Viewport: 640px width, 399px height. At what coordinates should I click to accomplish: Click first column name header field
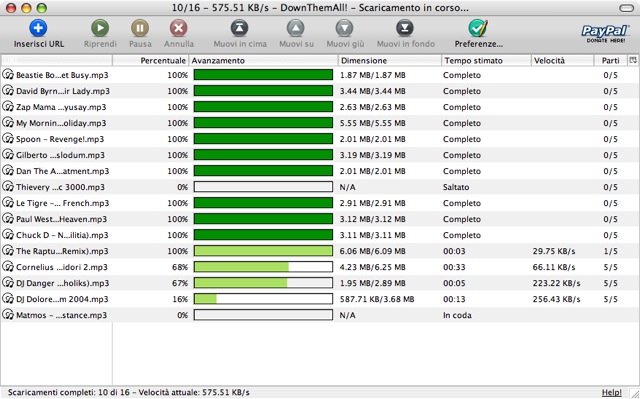point(56,60)
